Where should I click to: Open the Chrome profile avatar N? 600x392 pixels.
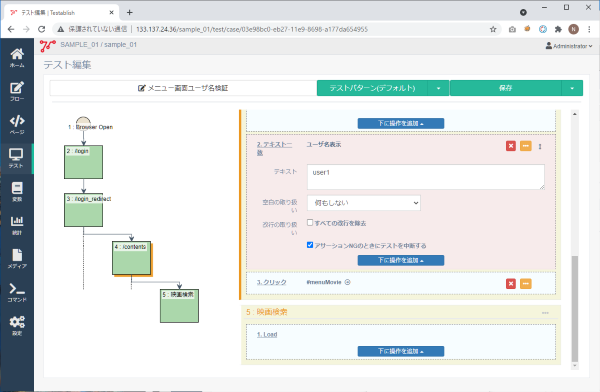pos(573,29)
